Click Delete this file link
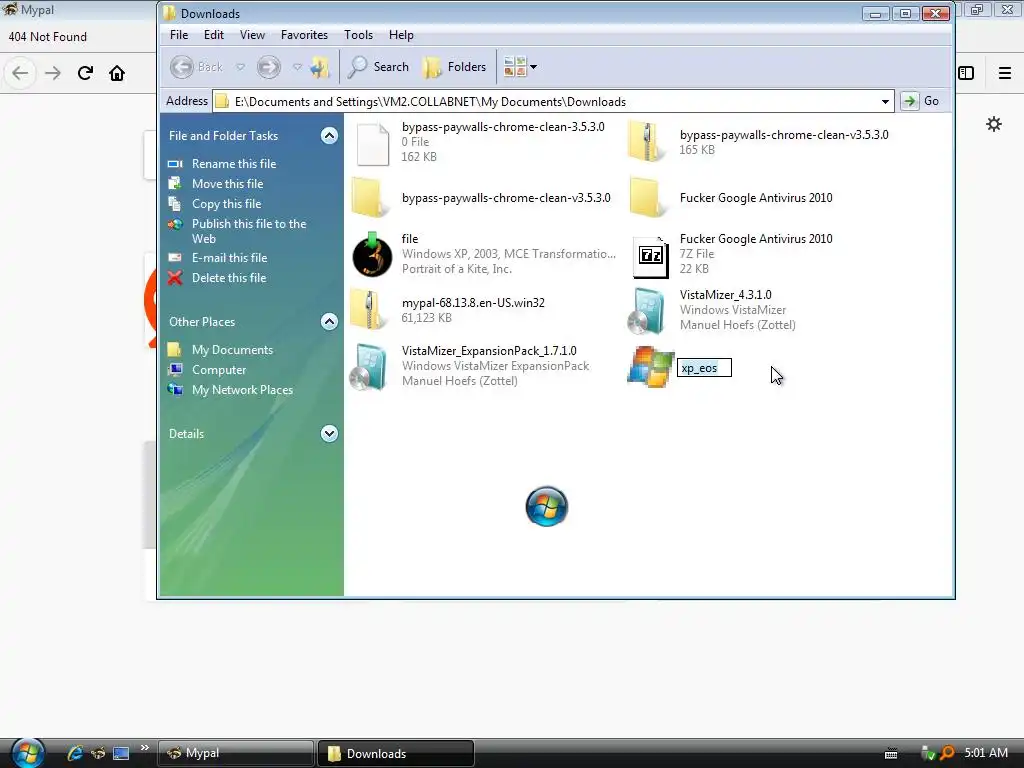 (229, 278)
